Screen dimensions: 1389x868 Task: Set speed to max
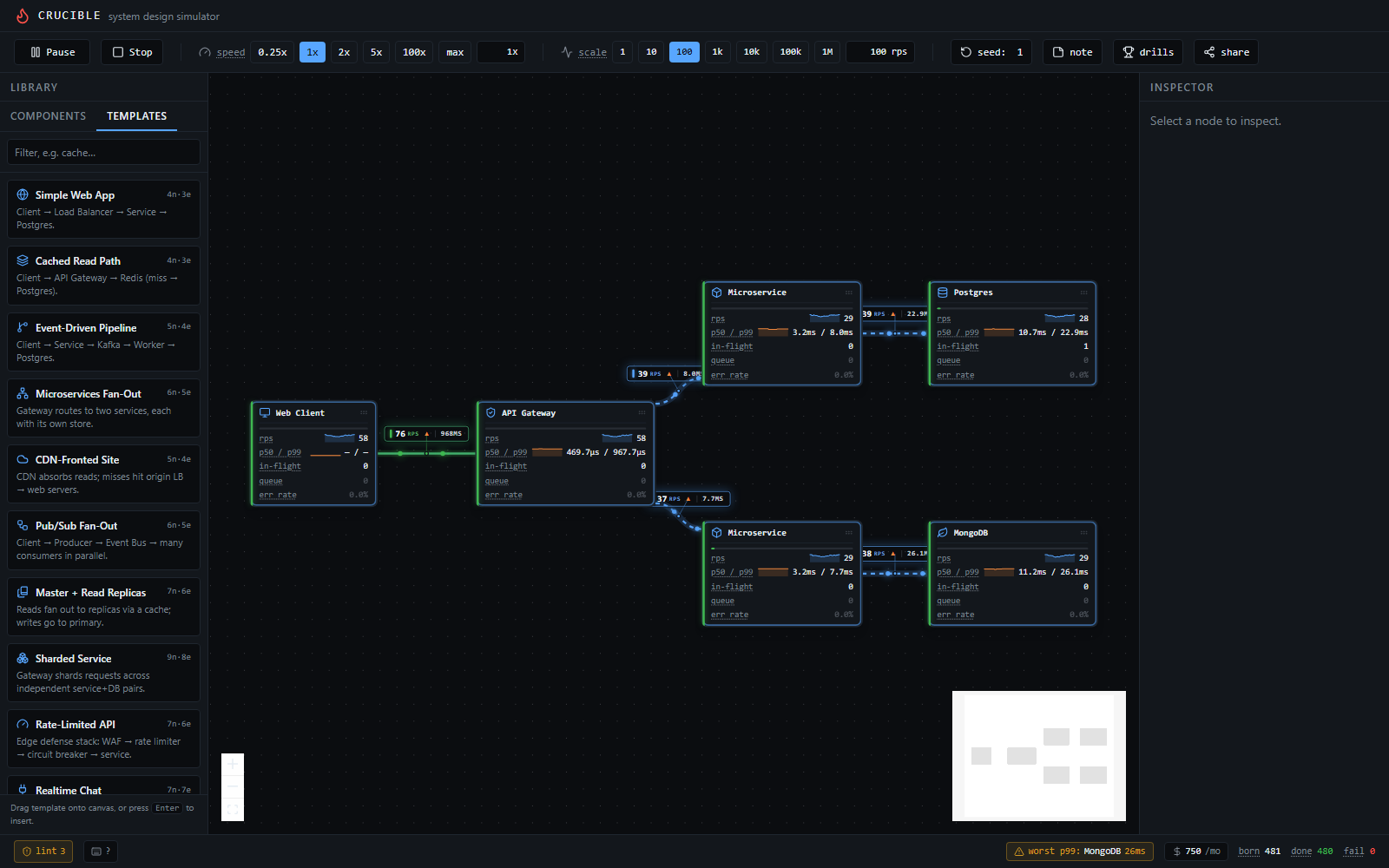pos(455,52)
